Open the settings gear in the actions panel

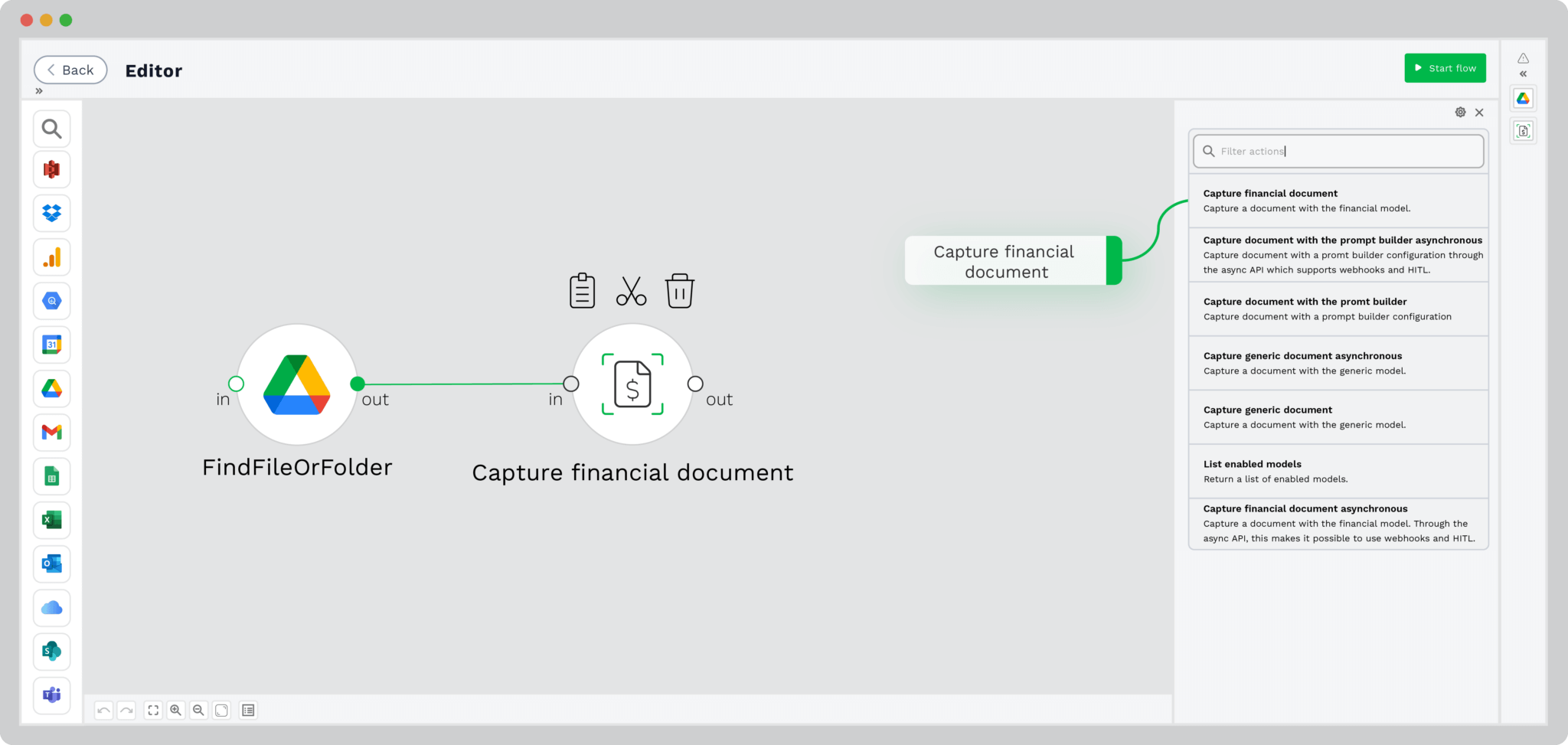tap(1460, 112)
